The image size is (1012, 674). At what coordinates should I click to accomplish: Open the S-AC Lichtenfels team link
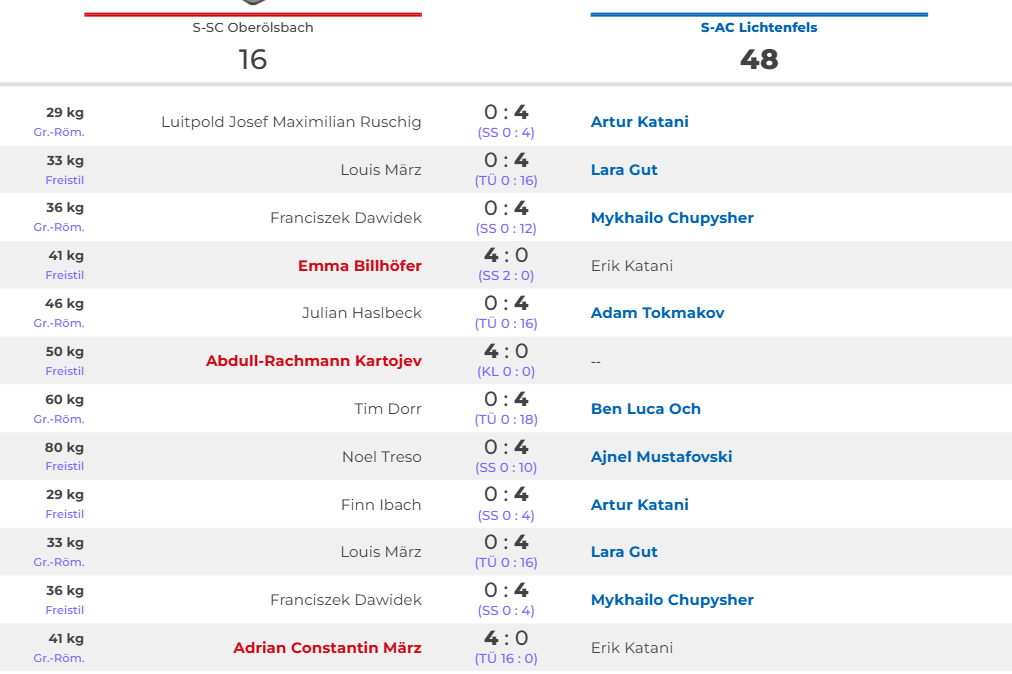click(758, 28)
